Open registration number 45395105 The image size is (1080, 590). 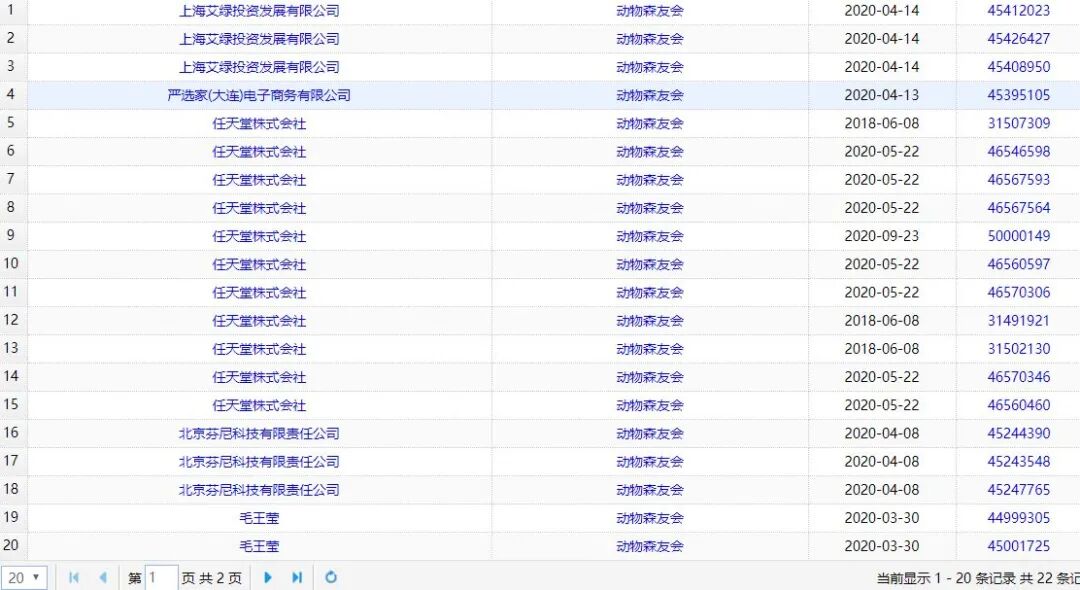click(x=1019, y=95)
